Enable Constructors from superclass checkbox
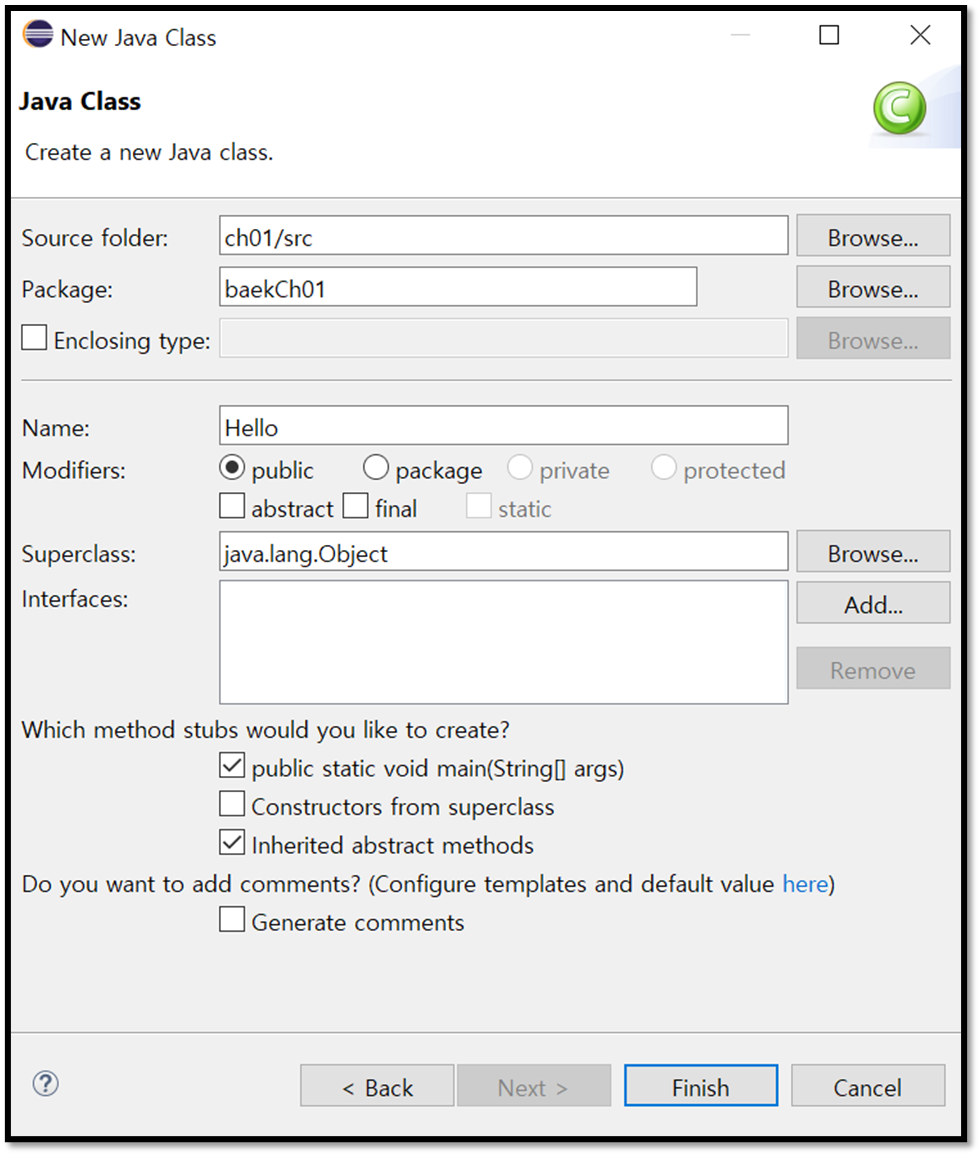The width and height of the screenshot is (980, 1155). point(232,804)
